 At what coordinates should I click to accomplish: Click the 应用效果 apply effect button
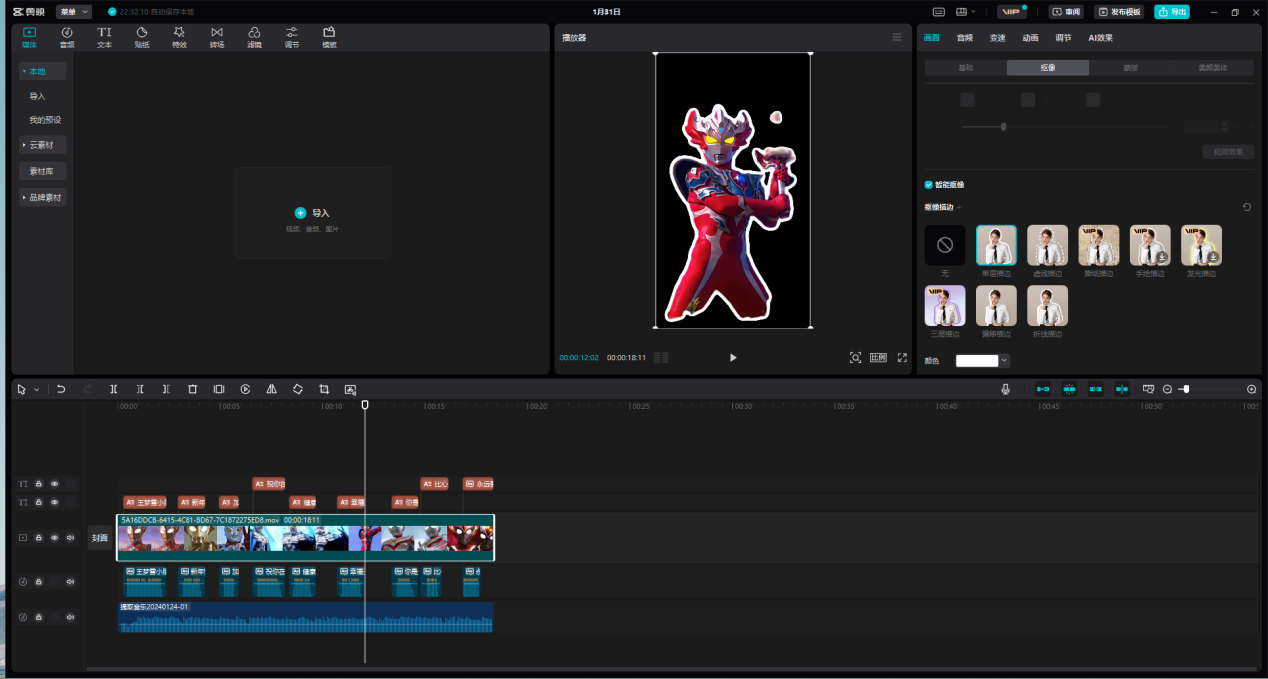pyautogui.click(x=1228, y=152)
